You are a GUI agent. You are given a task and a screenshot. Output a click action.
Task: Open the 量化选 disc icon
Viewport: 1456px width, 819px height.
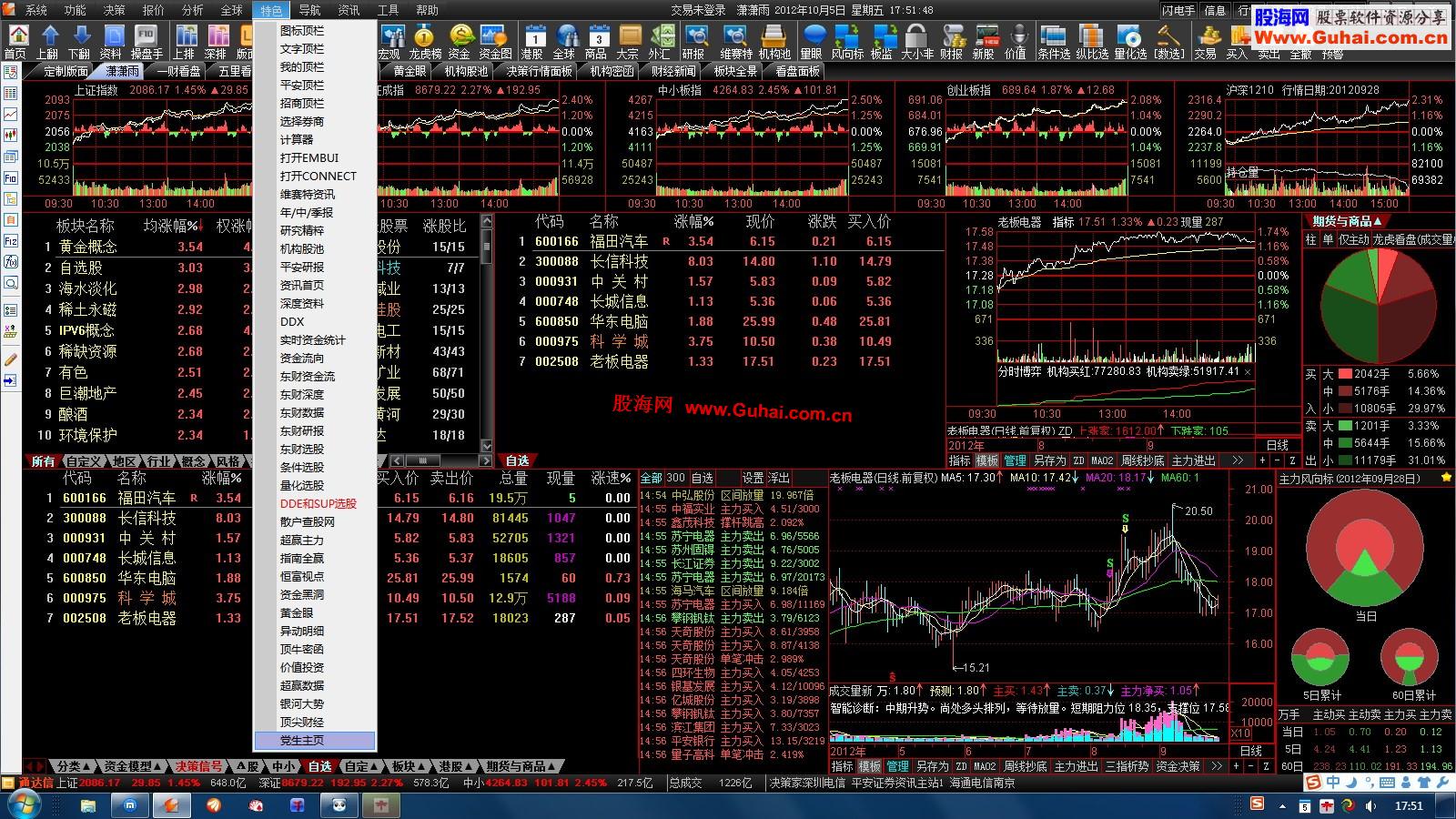point(1130,43)
